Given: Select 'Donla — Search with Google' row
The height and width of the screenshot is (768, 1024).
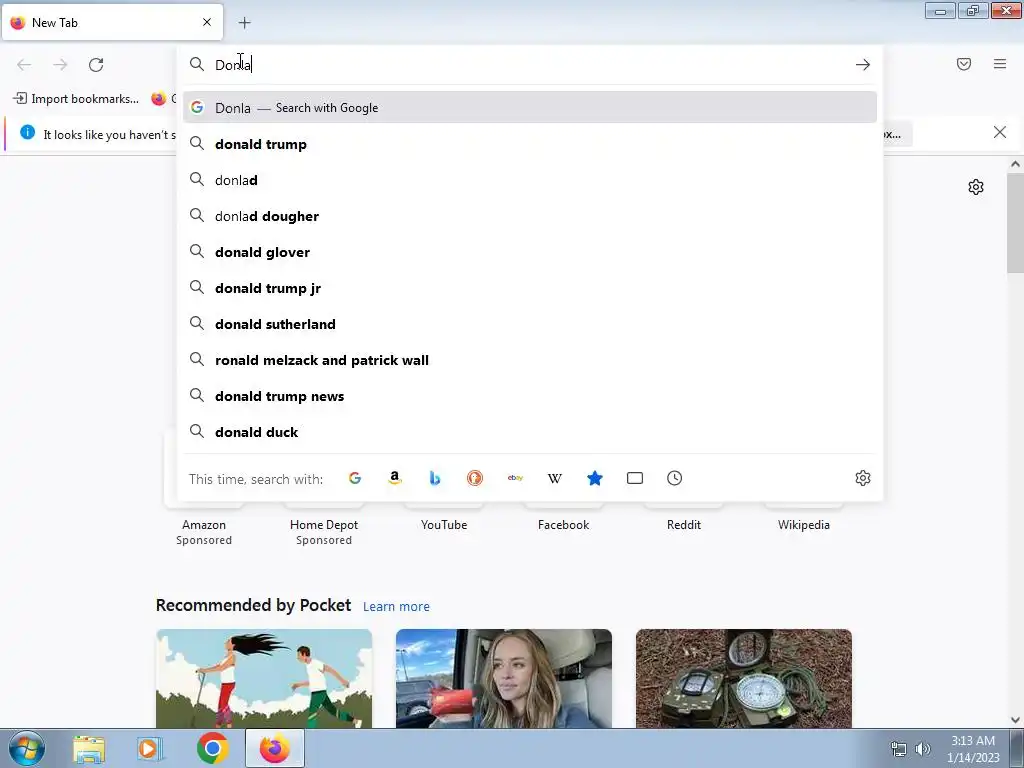Looking at the screenshot, I should (530, 108).
